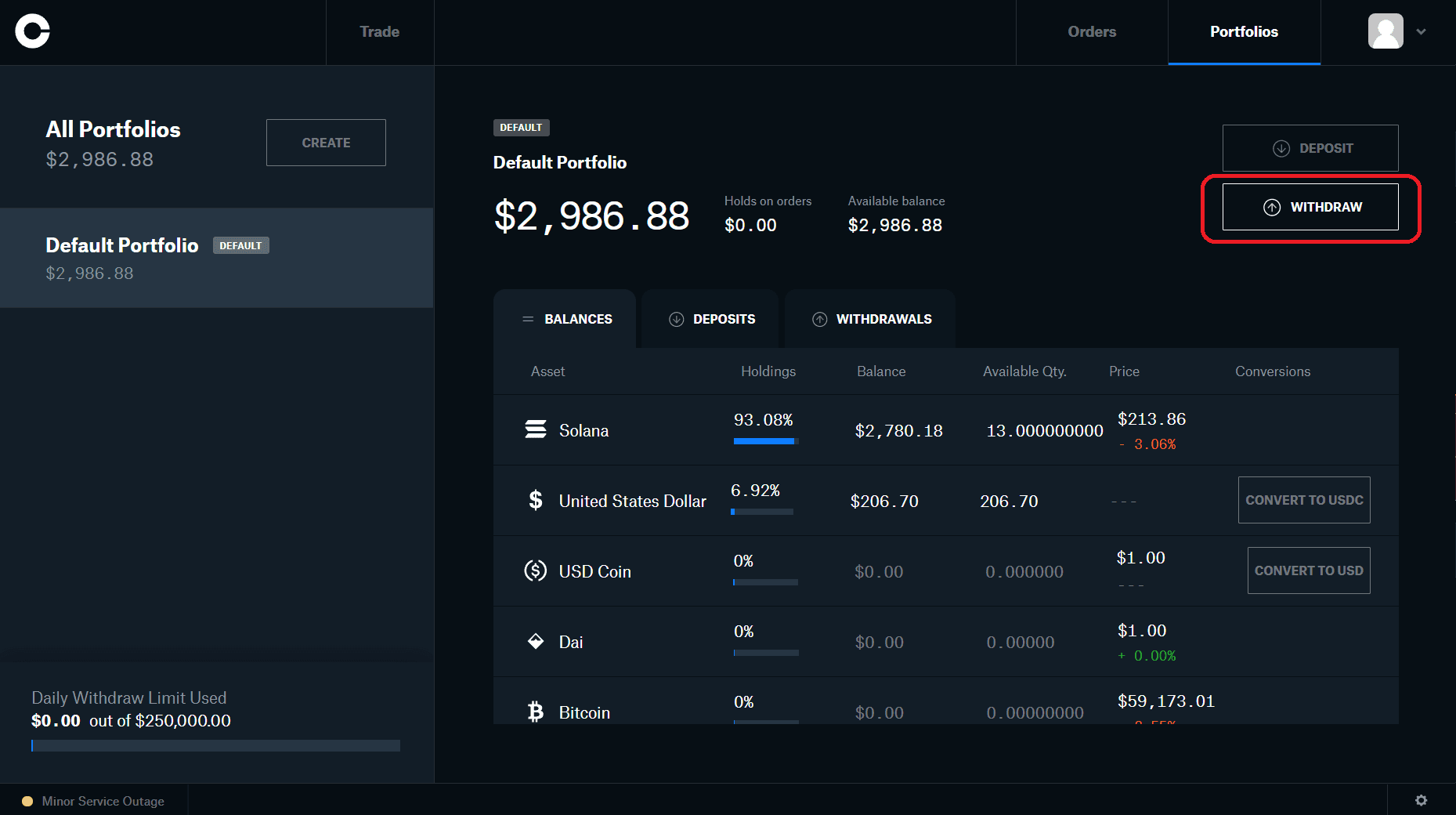The height and width of the screenshot is (815, 1456).
Task: Click CONVERT TO USD button
Action: tap(1309, 570)
